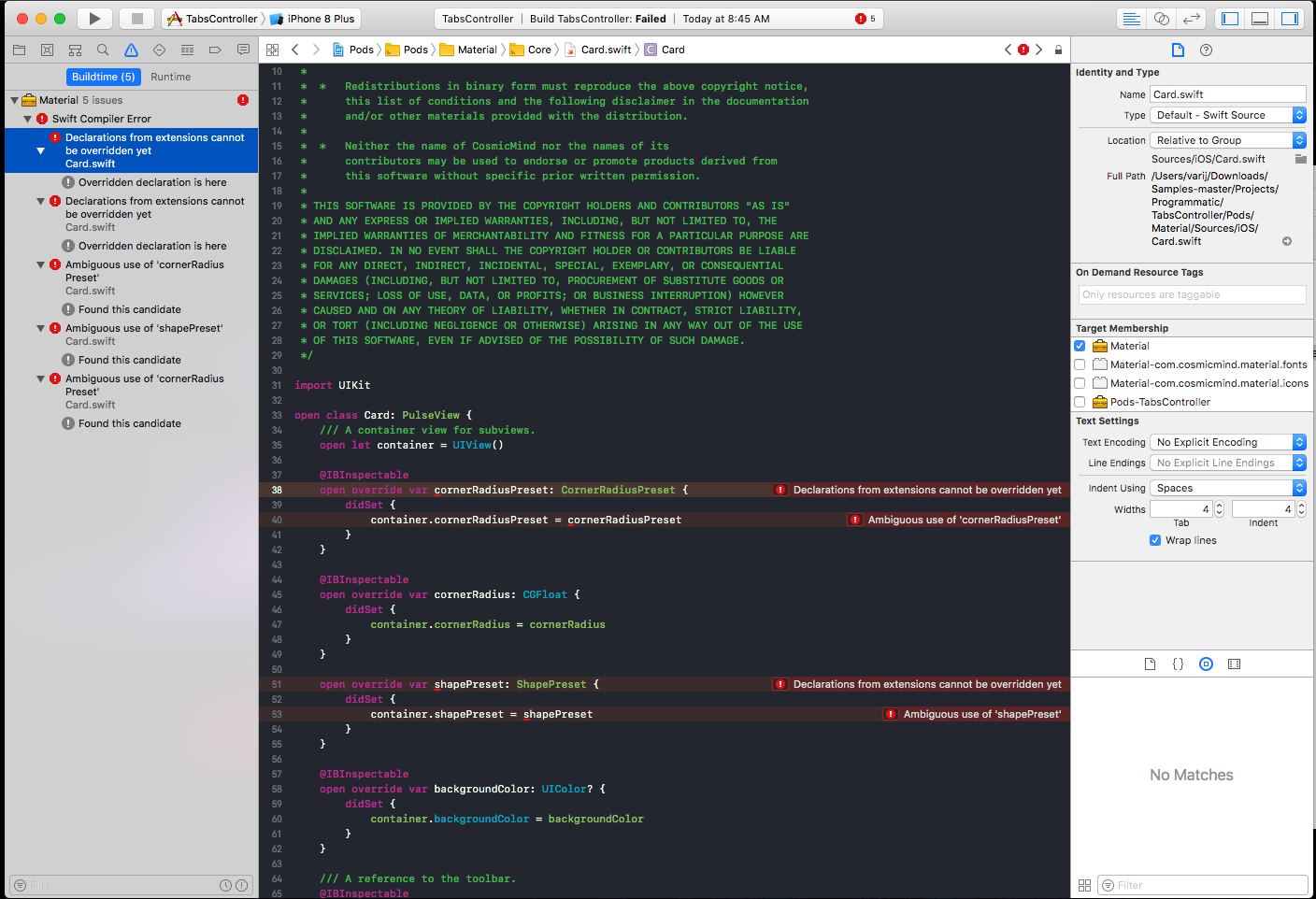Switch to the Assistant editor

(x=1161, y=19)
